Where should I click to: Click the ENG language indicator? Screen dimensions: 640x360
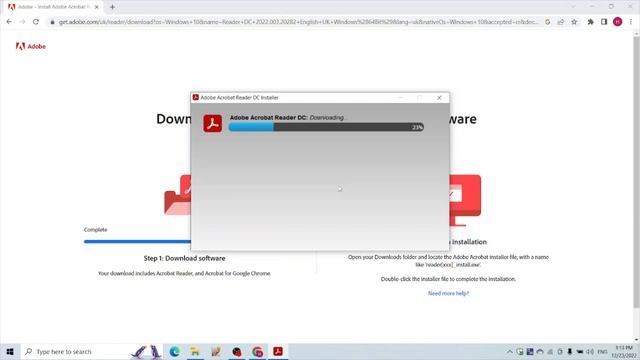(602, 351)
